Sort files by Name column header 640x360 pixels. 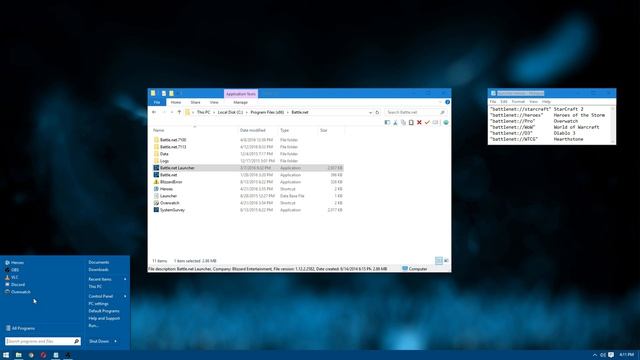[158, 130]
